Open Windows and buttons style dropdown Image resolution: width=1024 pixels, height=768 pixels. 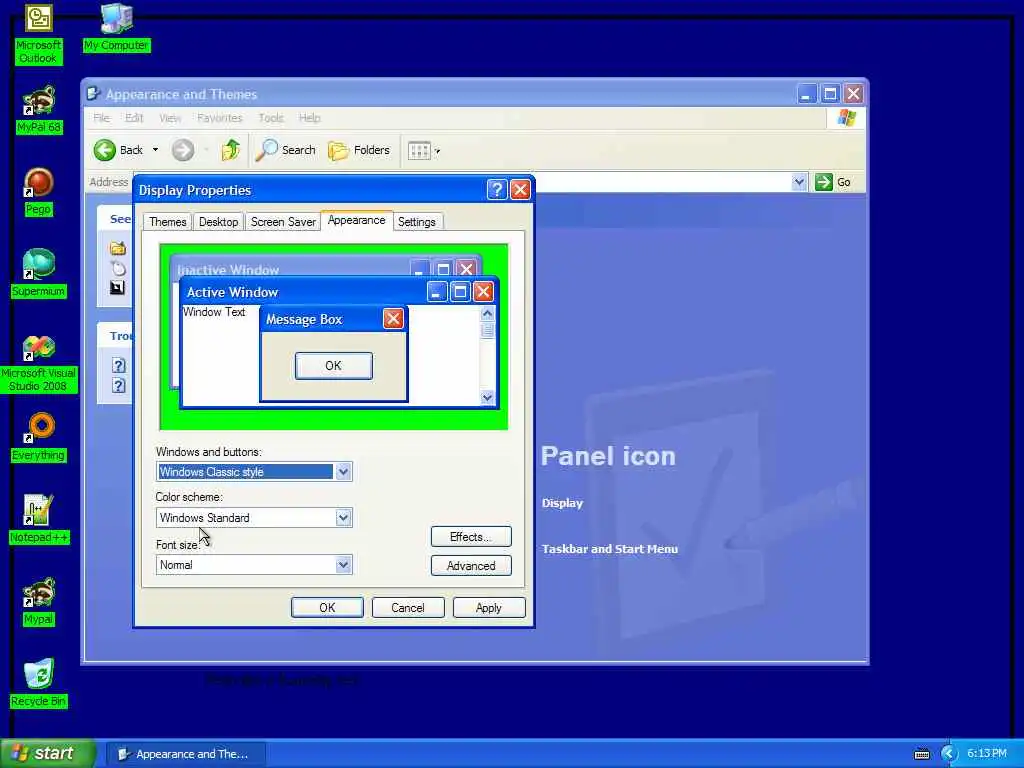[x=344, y=472]
